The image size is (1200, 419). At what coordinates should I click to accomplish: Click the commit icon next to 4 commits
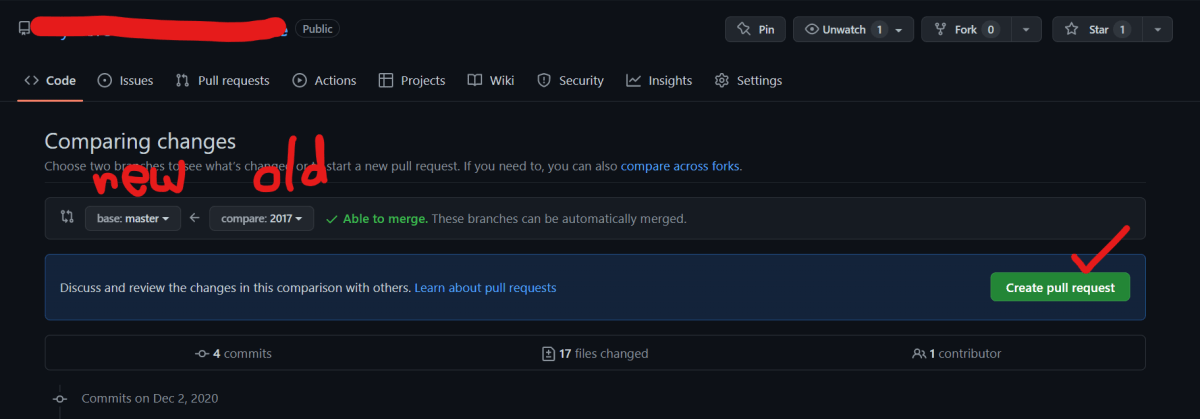coord(202,353)
